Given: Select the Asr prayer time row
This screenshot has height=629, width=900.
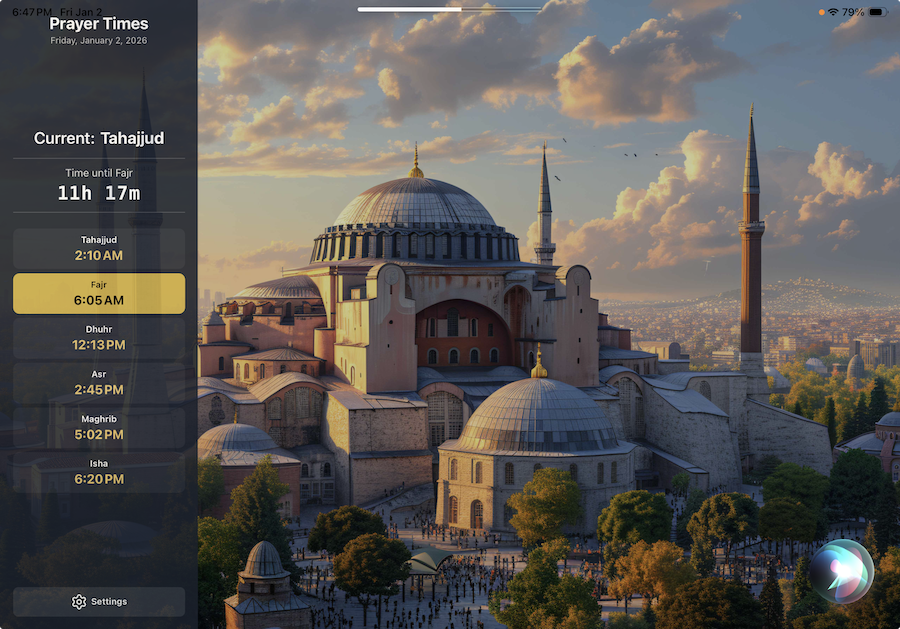Looking at the screenshot, I should tap(97, 381).
